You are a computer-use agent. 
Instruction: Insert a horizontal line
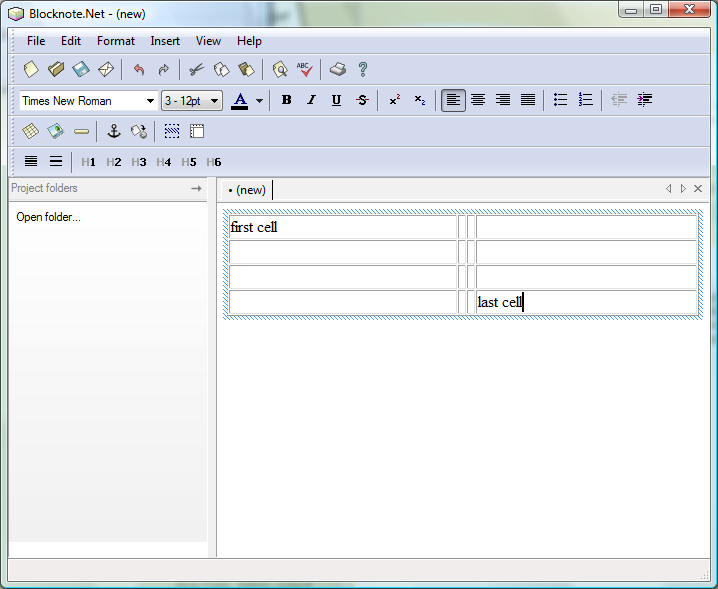pyautogui.click(x=81, y=131)
